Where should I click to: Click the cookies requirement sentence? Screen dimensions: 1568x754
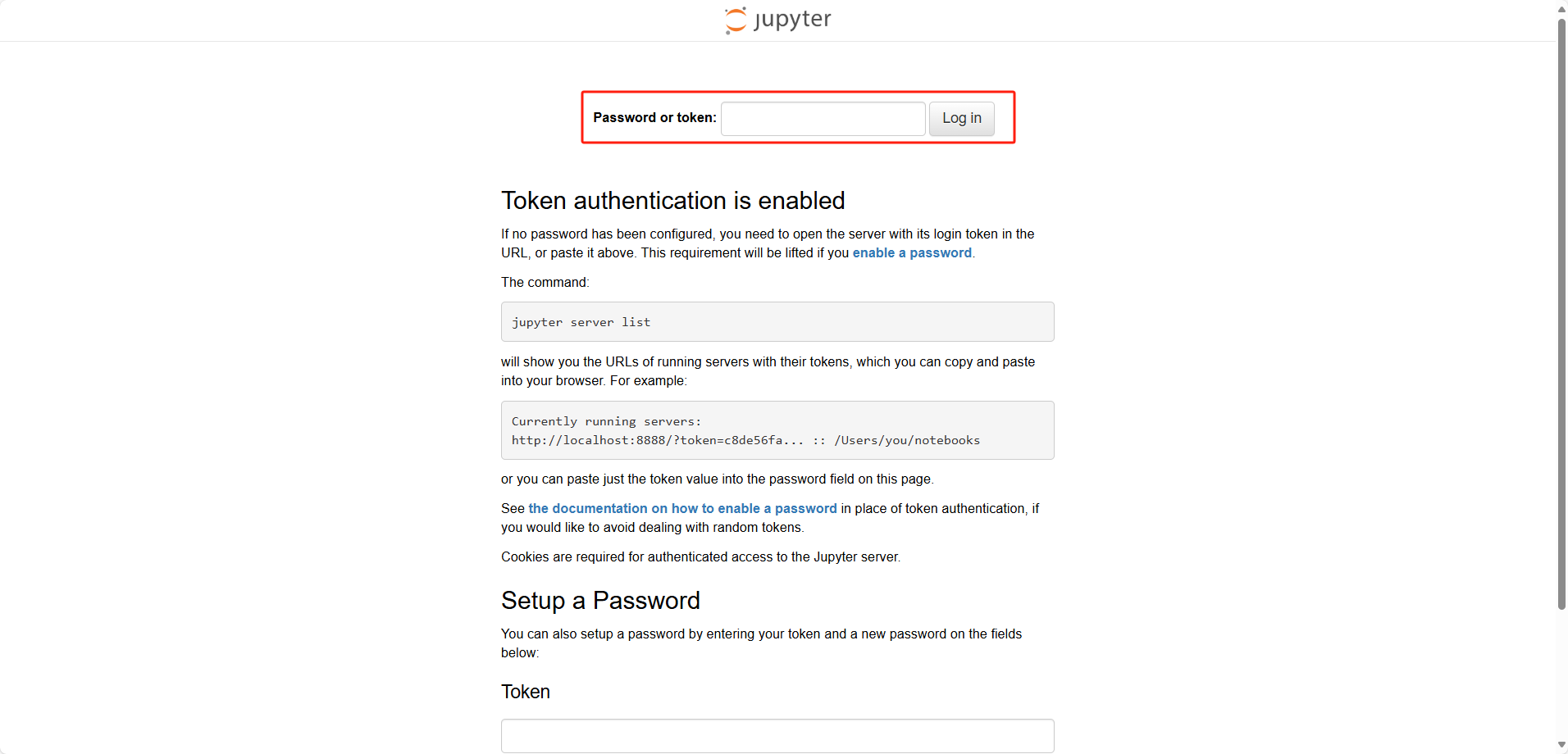[x=700, y=557]
